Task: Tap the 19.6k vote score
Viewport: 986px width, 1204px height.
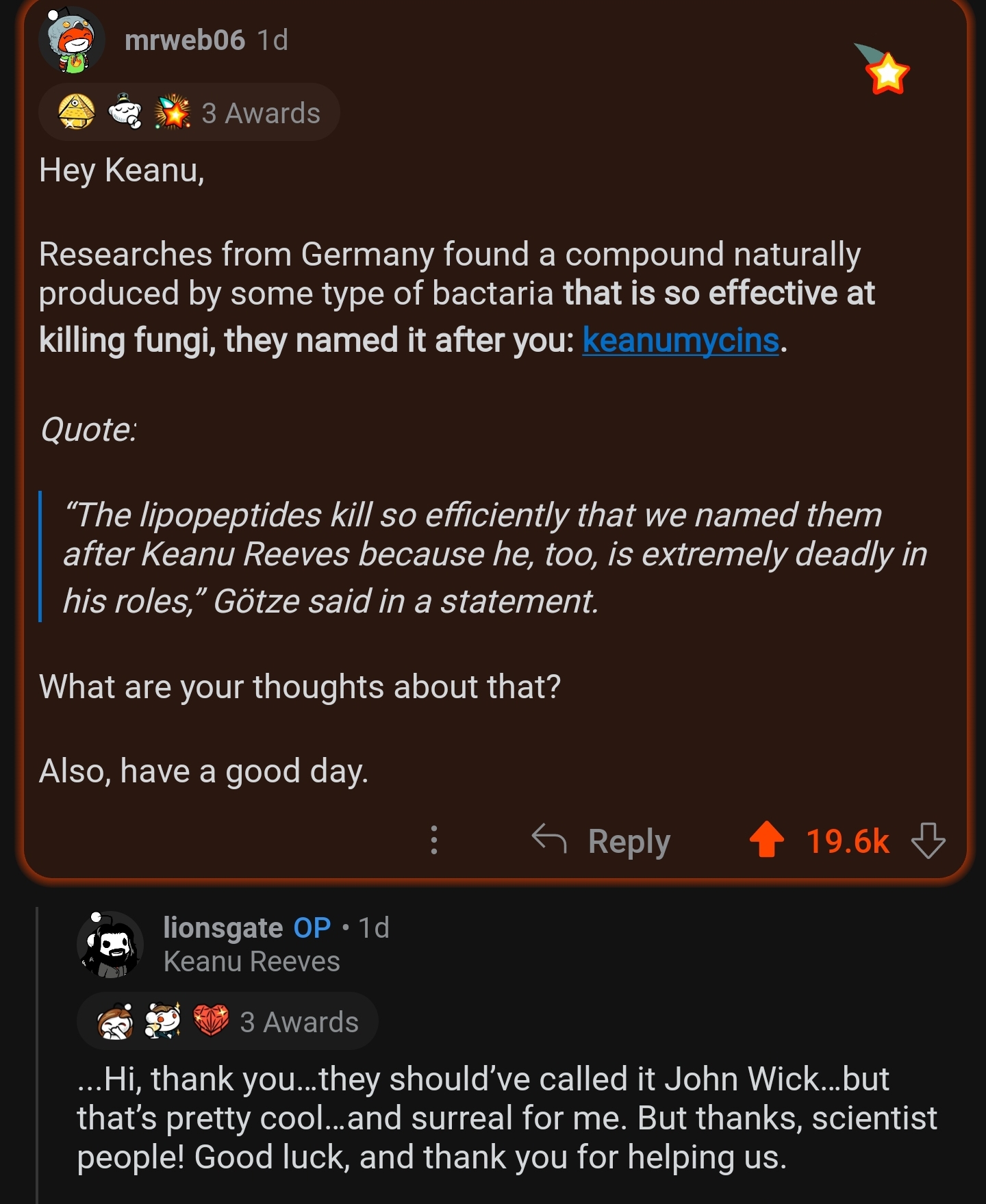Action: [x=847, y=841]
